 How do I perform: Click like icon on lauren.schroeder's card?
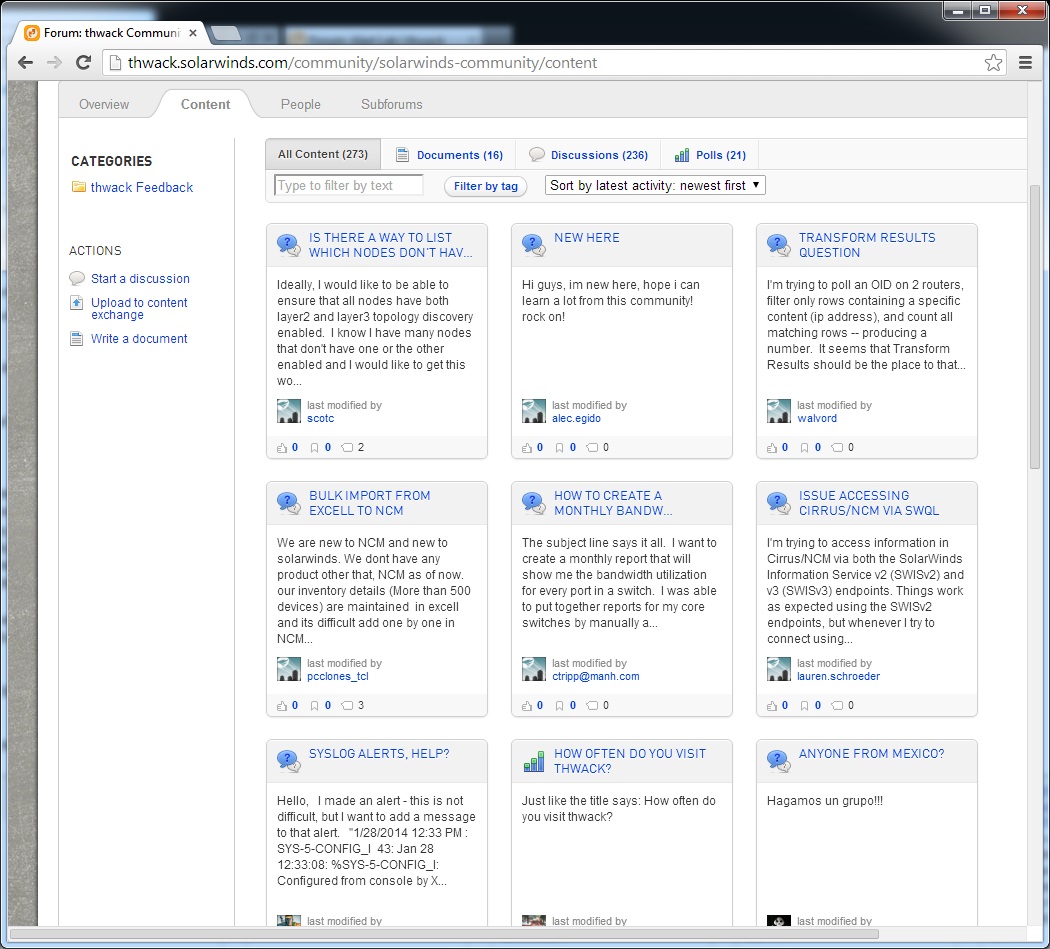tap(772, 706)
